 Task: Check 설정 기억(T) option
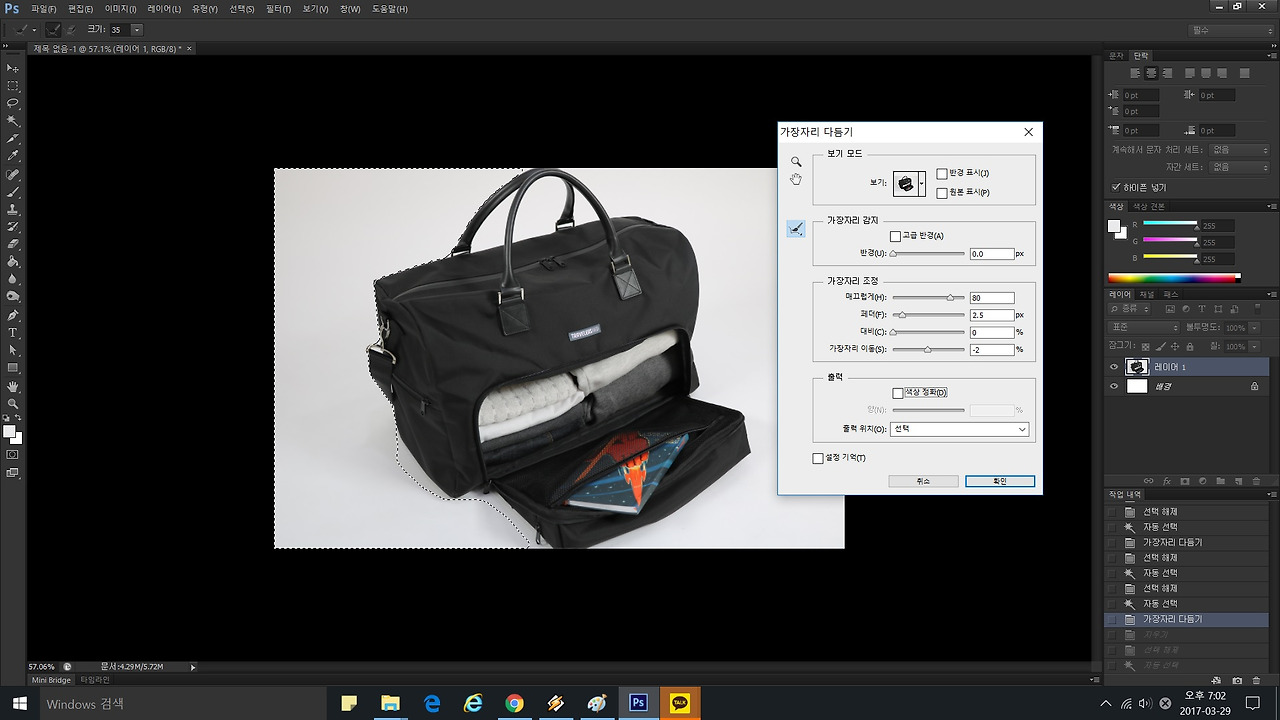click(818, 458)
